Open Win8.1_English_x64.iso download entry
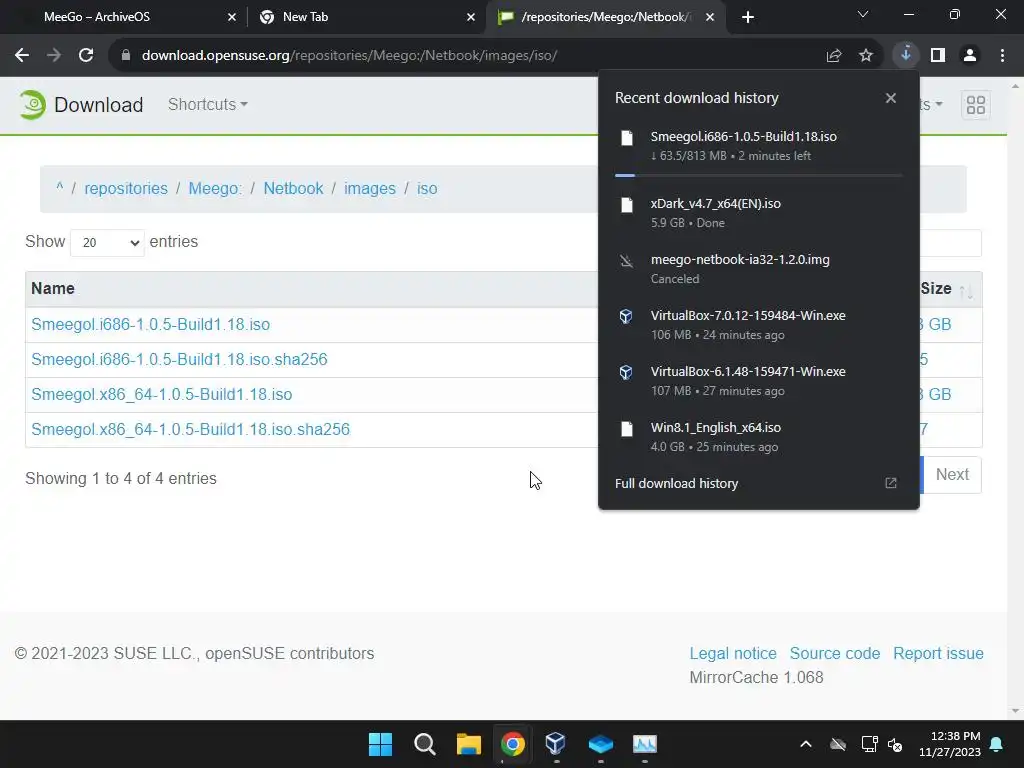The image size is (1024, 768). [759, 437]
